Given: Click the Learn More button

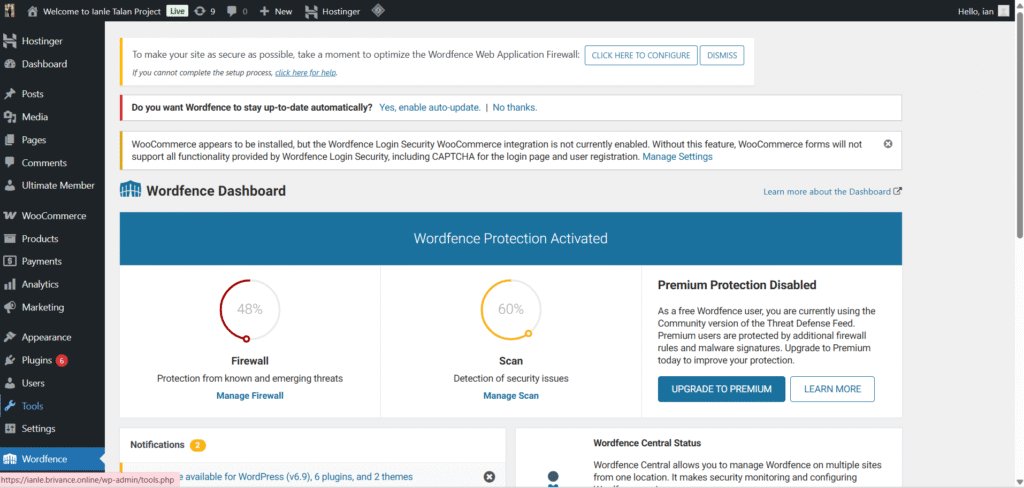Looking at the screenshot, I should pyautogui.click(x=832, y=389).
